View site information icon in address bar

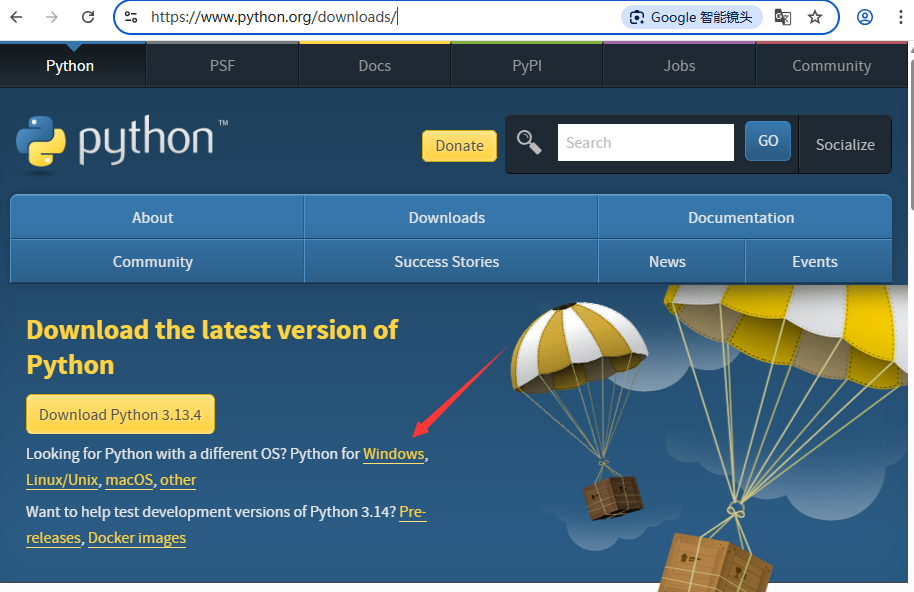tap(132, 16)
